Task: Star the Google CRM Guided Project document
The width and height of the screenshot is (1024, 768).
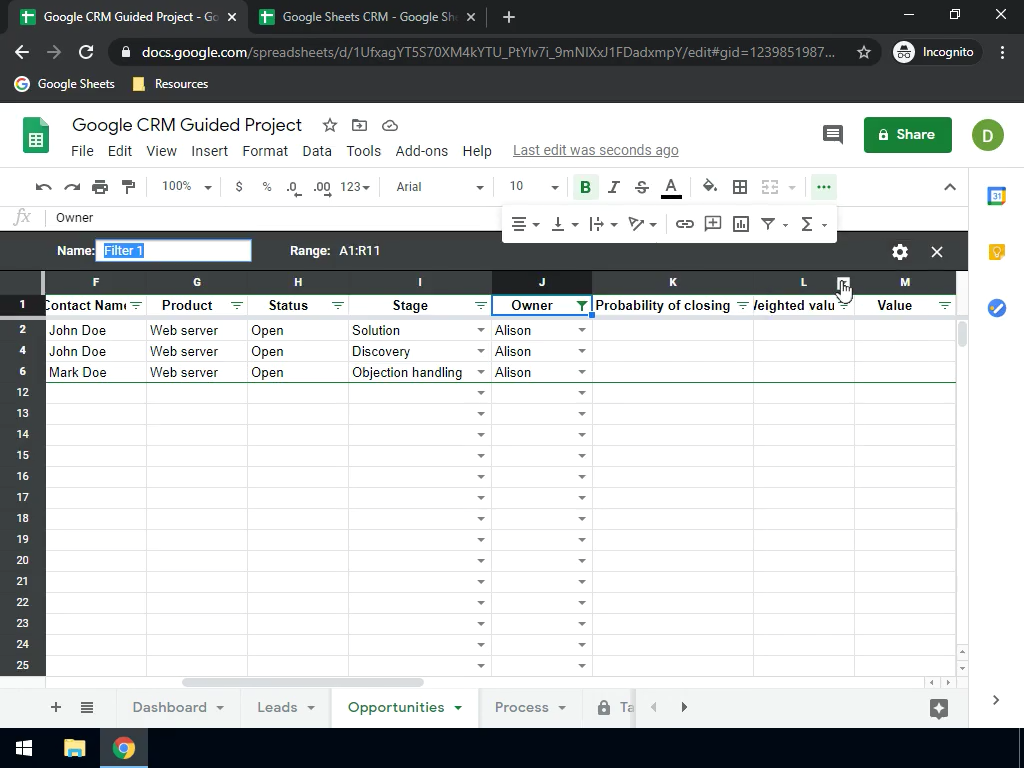Action: click(329, 125)
